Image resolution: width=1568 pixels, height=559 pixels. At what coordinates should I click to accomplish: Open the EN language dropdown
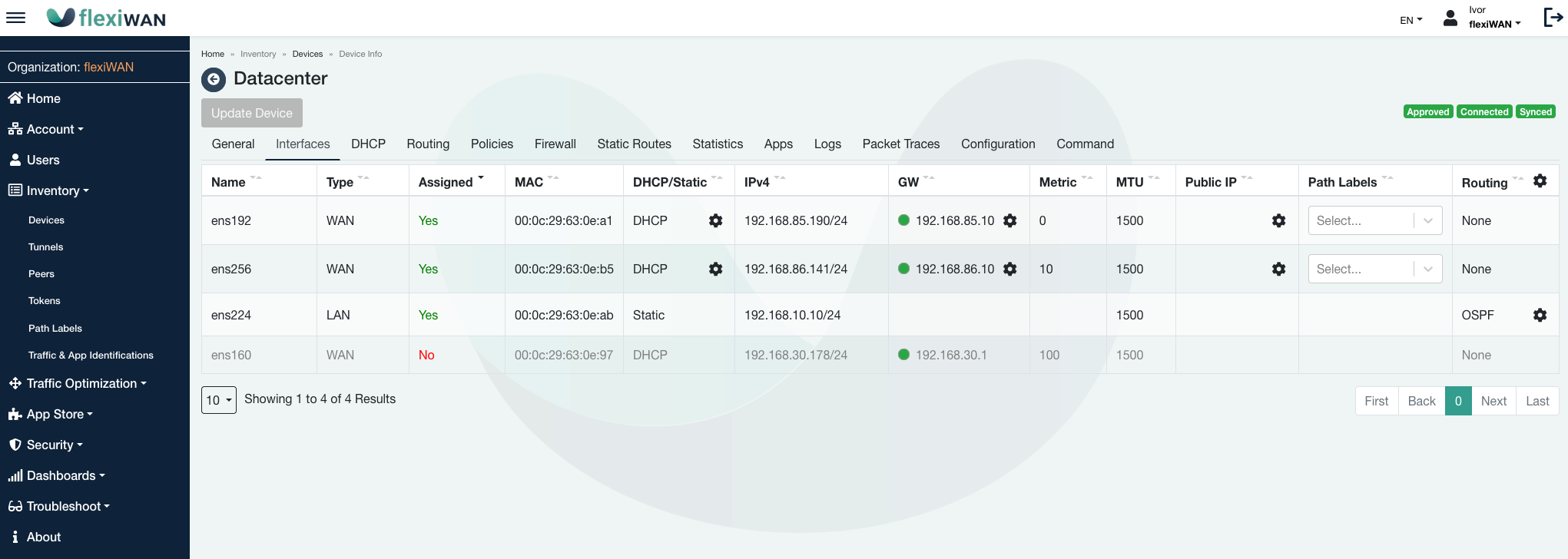[1411, 20]
